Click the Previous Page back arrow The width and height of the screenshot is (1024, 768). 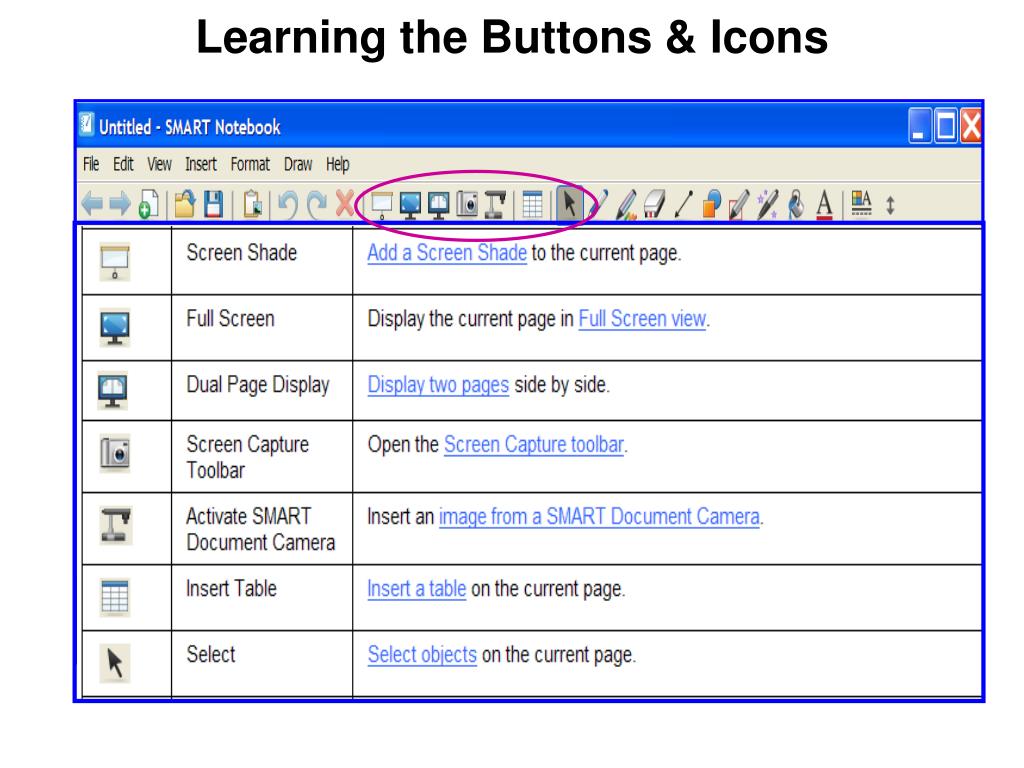coord(92,204)
